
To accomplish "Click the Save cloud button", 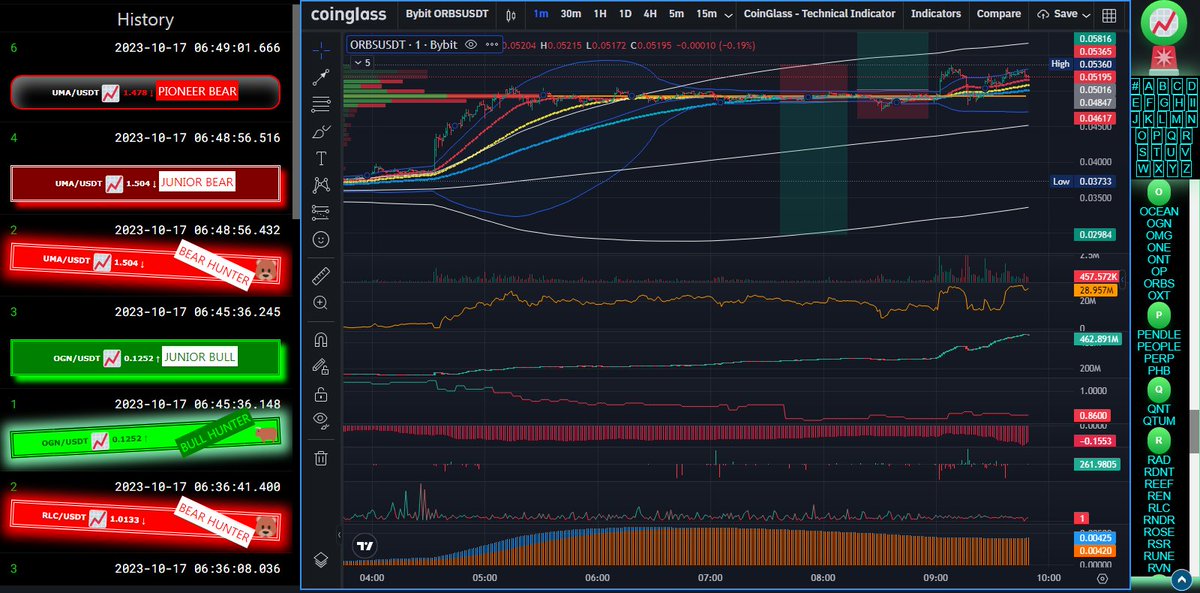I will pyautogui.click(x=1058, y=14).
